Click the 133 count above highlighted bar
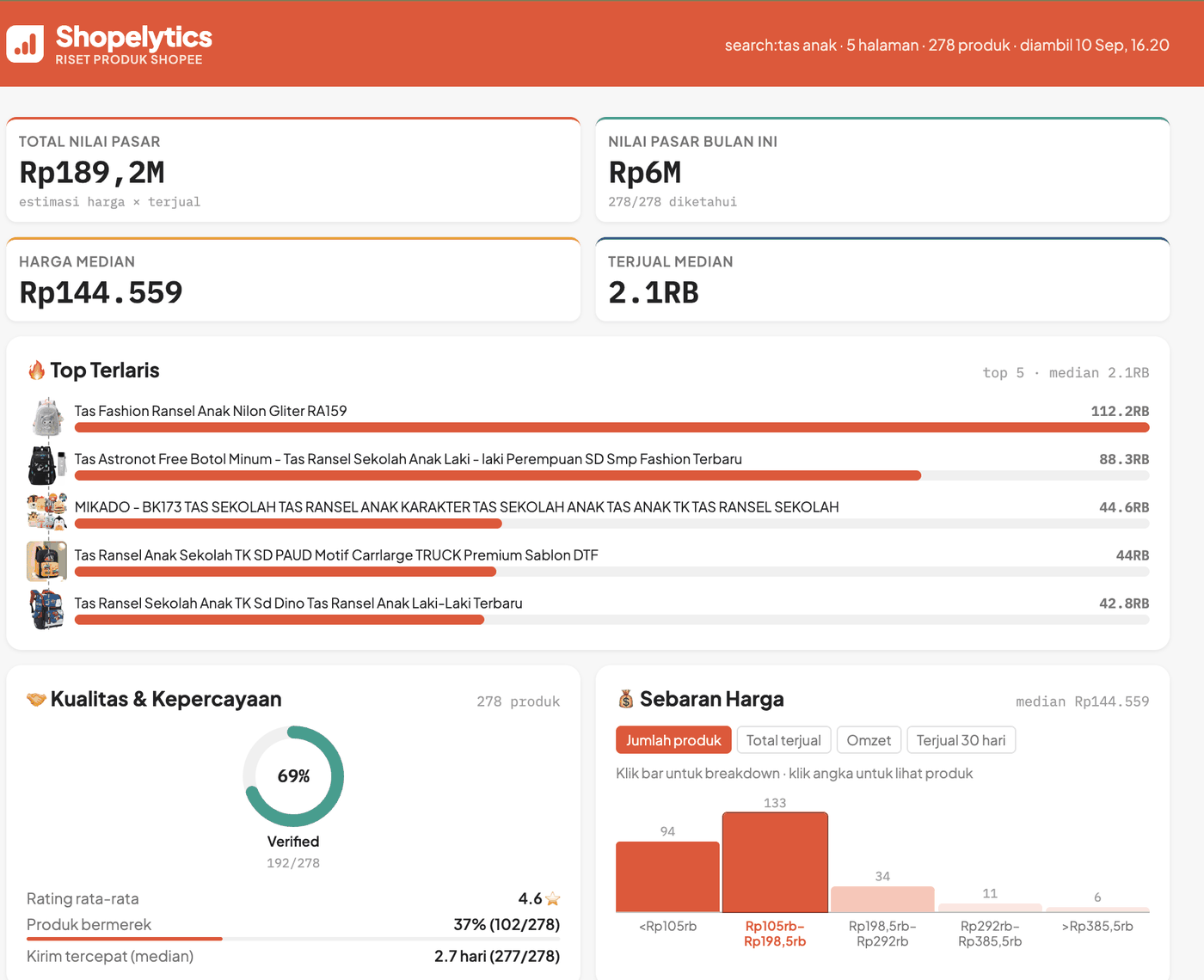1204x980 pixels. coord(775,803)
